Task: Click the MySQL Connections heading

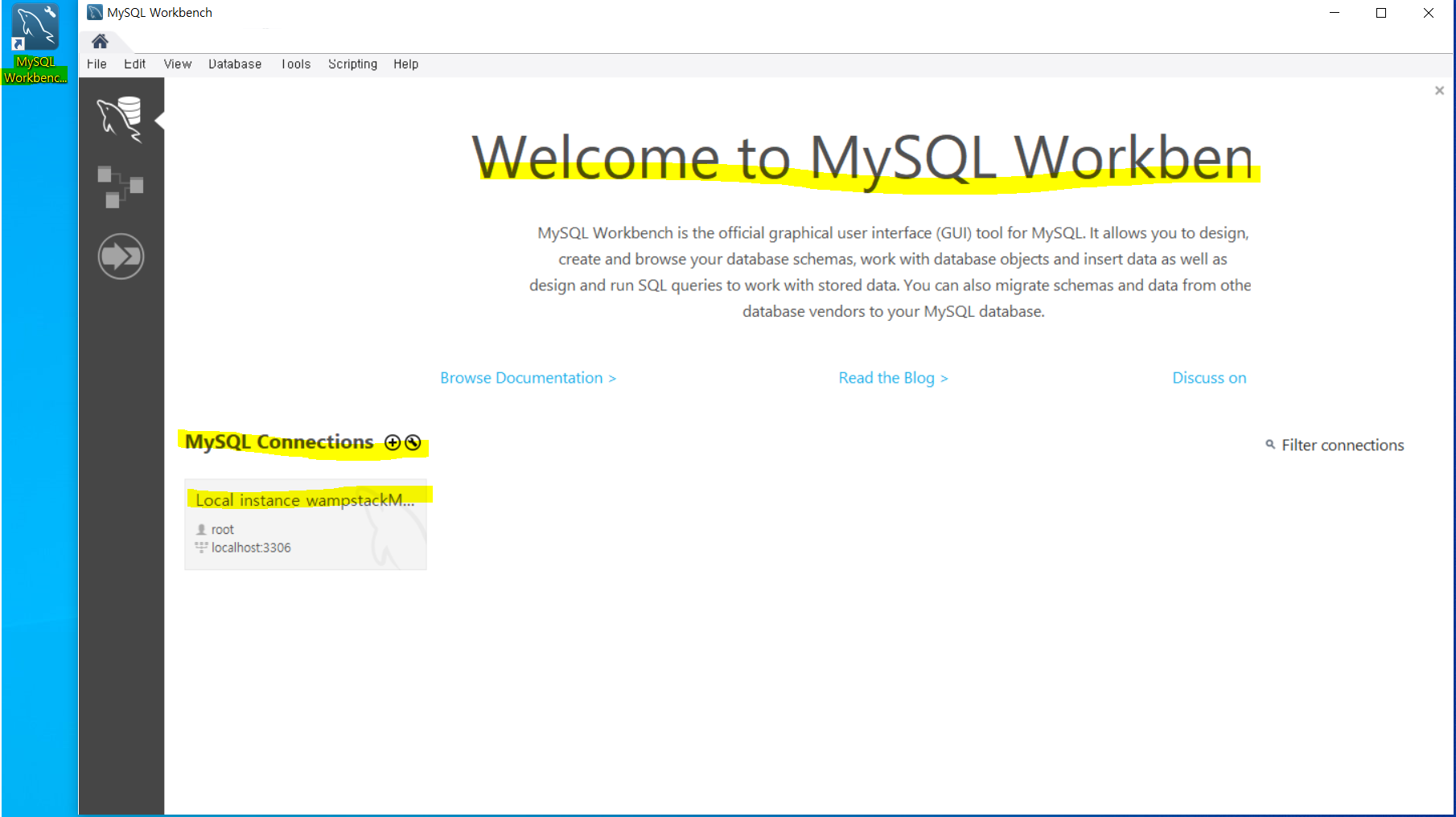Action: tap(279, 441)
